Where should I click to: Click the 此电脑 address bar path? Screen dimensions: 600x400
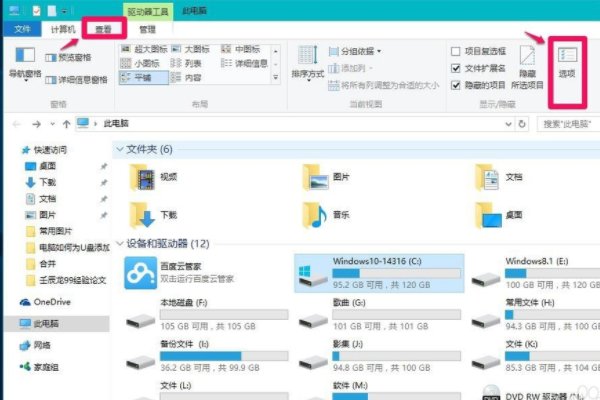[116, 123]
